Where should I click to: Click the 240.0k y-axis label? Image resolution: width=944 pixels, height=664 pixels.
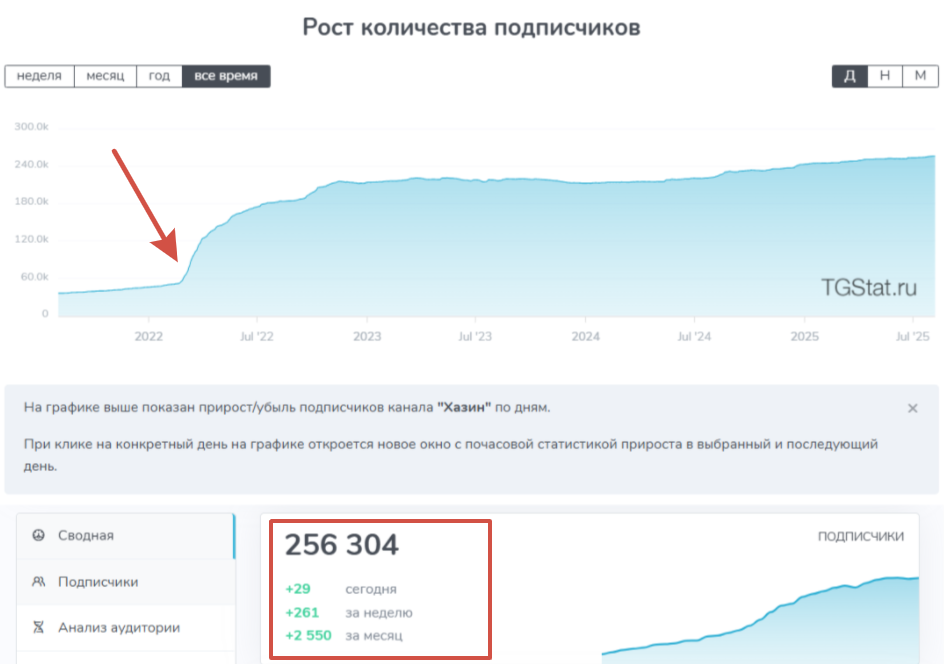coord(31,164)
